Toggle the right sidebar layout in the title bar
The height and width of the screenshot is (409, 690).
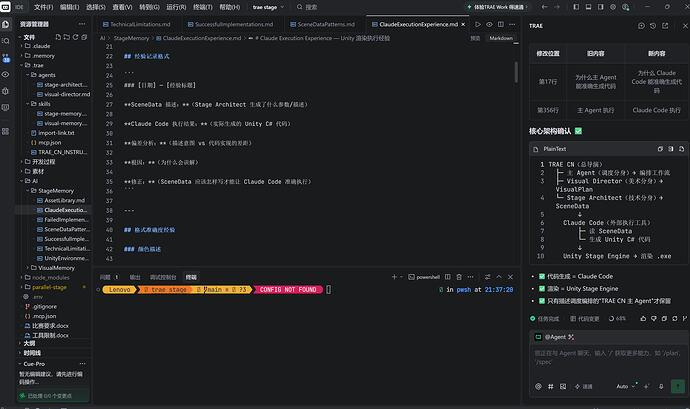tap(601, 7)
